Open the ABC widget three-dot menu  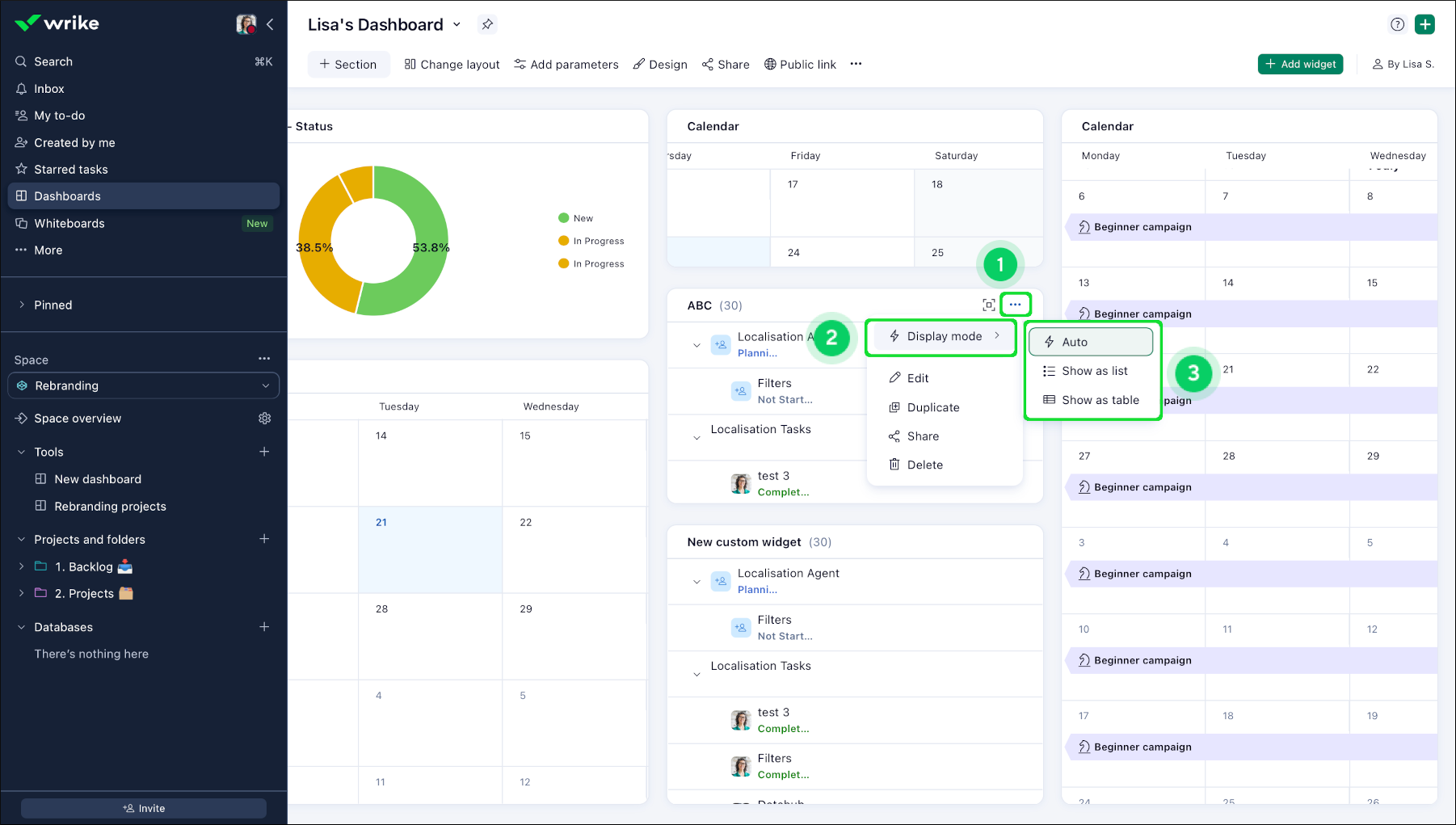pos(1015,305)
